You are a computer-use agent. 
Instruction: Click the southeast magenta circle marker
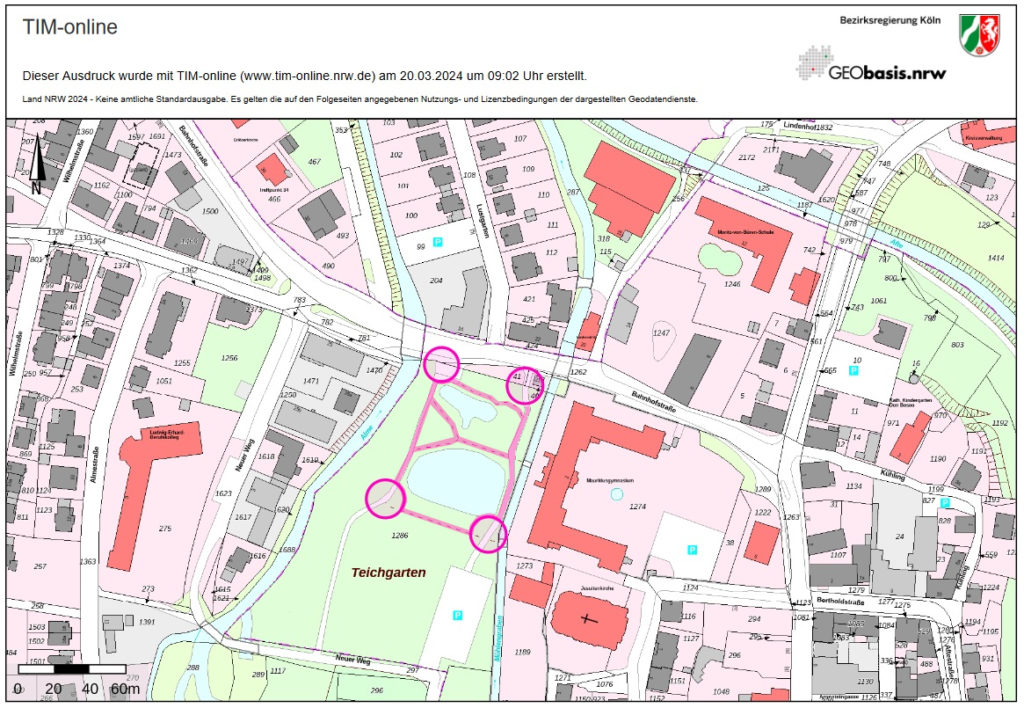point(488,534)
